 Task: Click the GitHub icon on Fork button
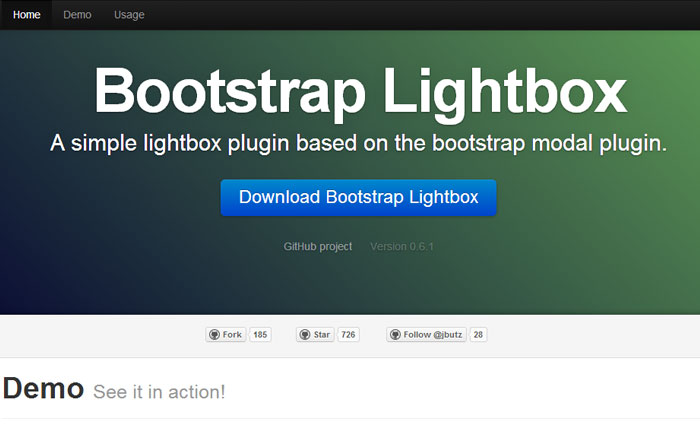click(x=214, y=334)
